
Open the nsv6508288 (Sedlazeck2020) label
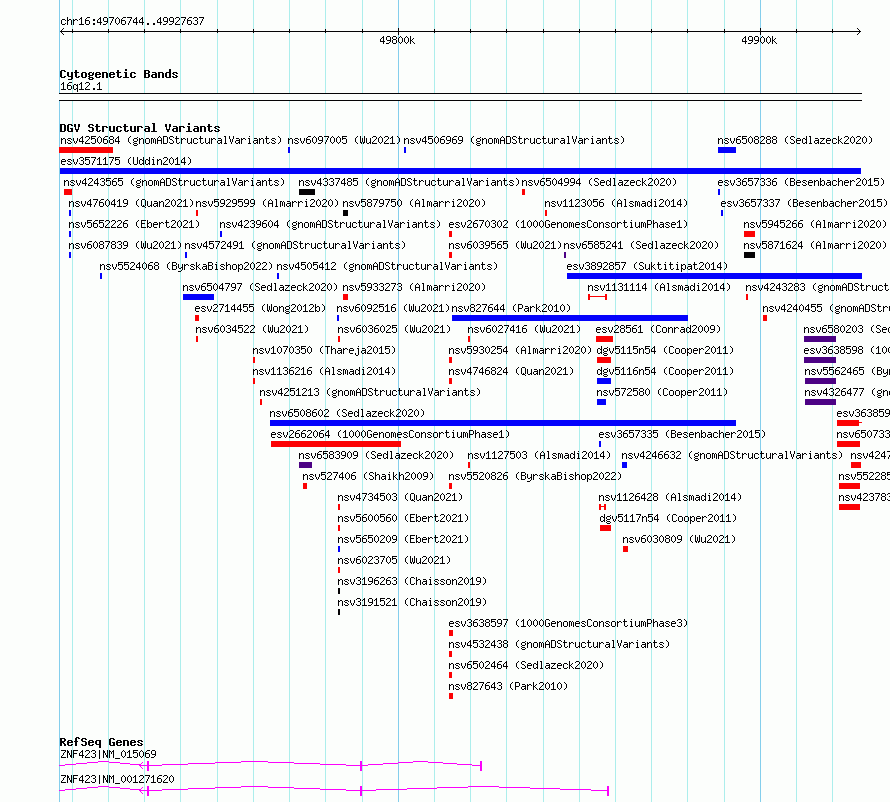pyautogui.click(x=795, y=140)
